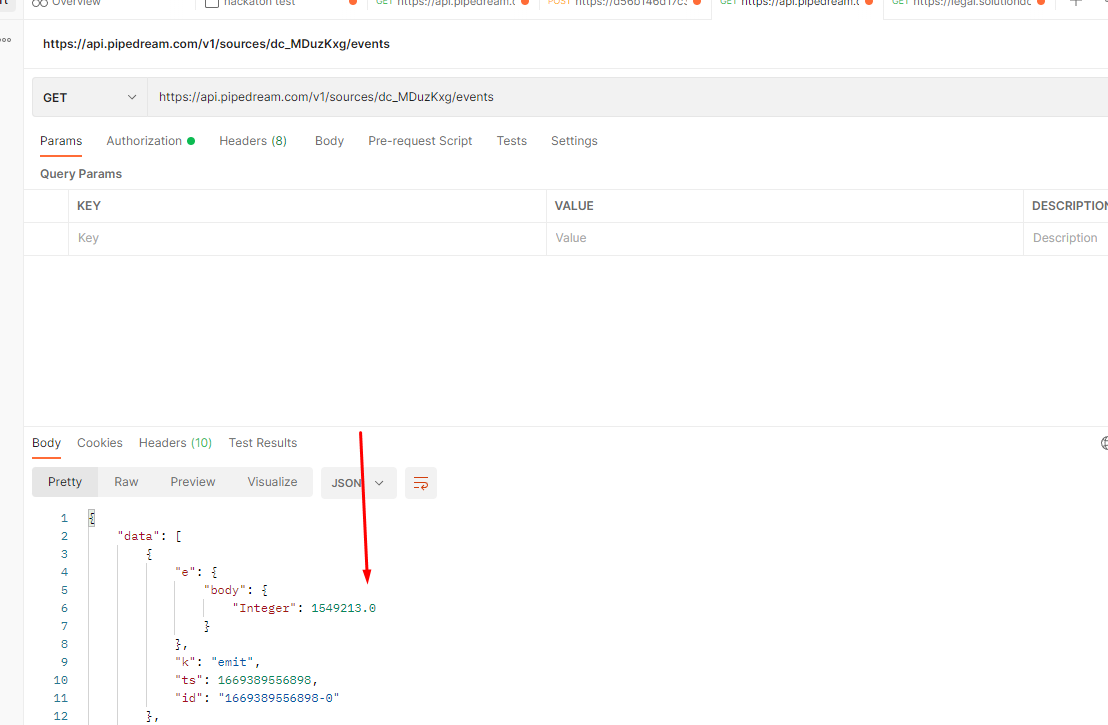1108x725 pixels.
Task: Click the query param Value field
Action: pyautogui.click(x=784, y=238)
